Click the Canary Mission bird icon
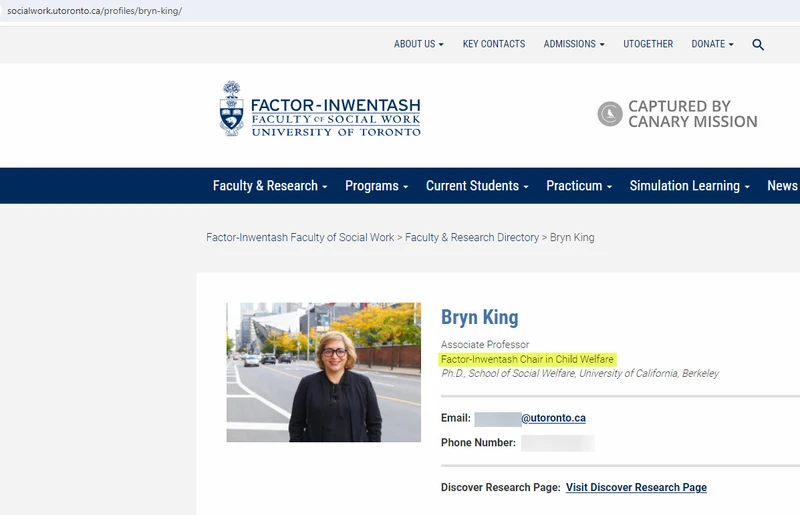The width and height of the screenshot is (800, 515). [x=610, y=114]
